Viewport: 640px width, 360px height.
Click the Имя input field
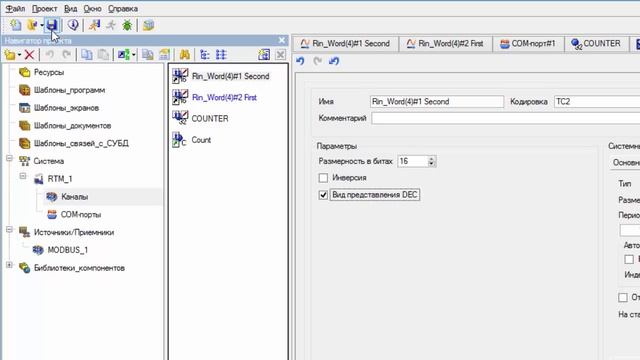tap(437, 102)
